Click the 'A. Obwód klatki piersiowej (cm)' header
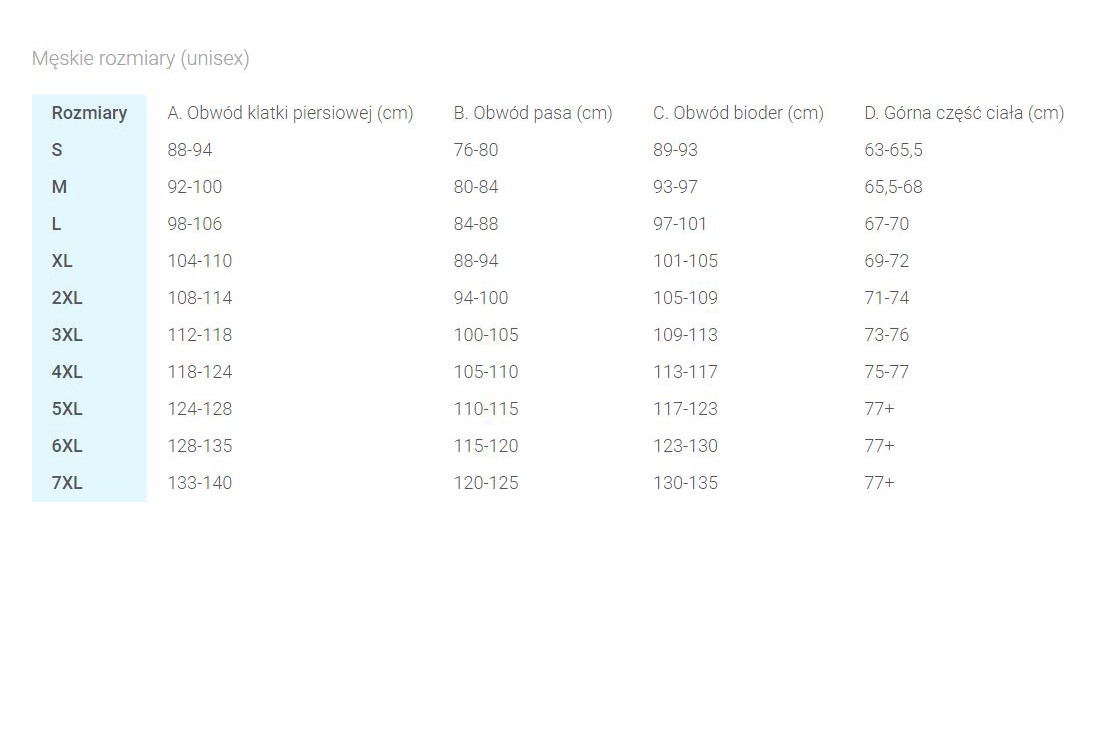 [290, 113]
